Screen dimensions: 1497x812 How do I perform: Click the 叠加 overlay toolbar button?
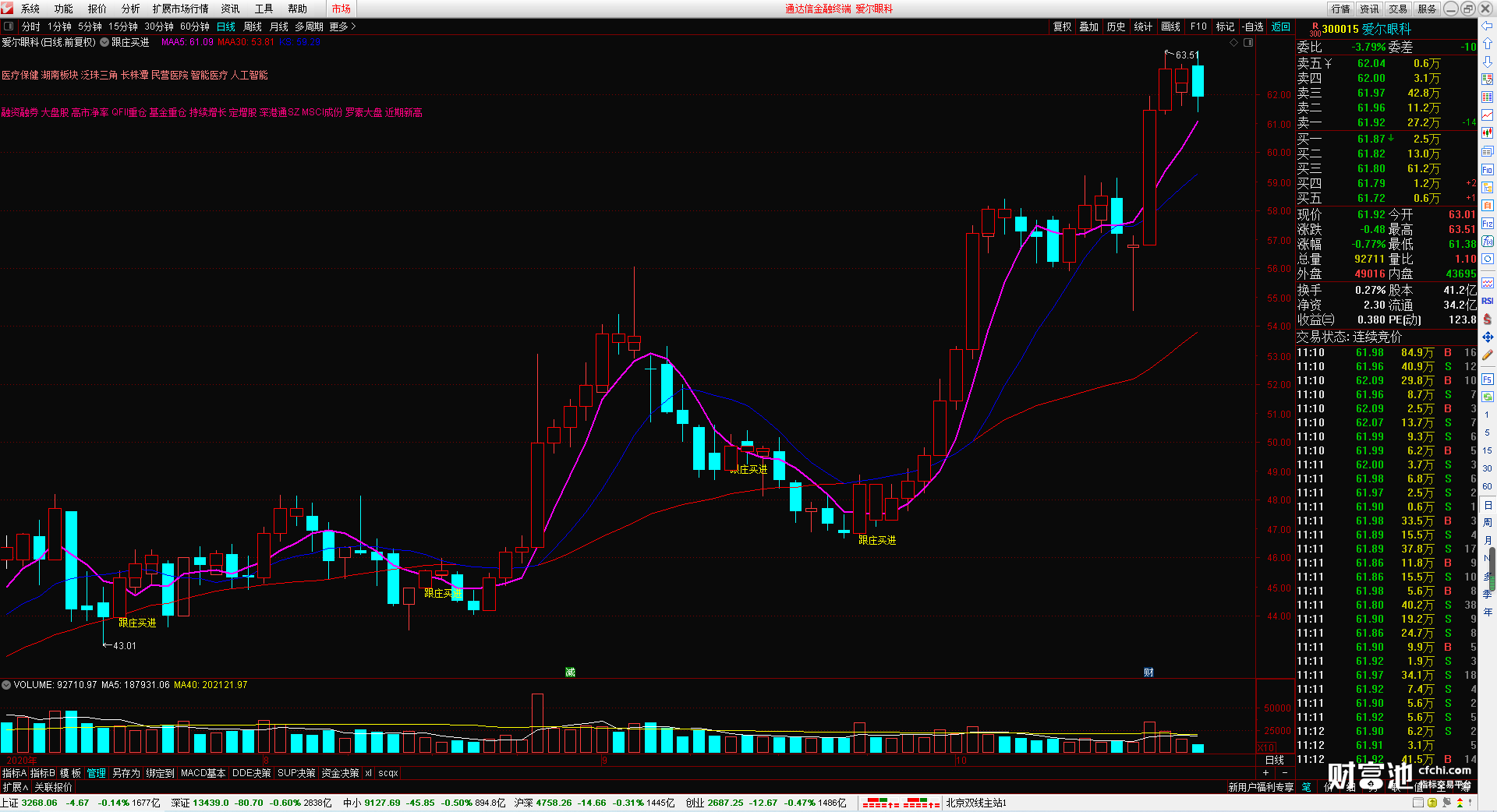pyautogui.click(x=1089, y=26)
